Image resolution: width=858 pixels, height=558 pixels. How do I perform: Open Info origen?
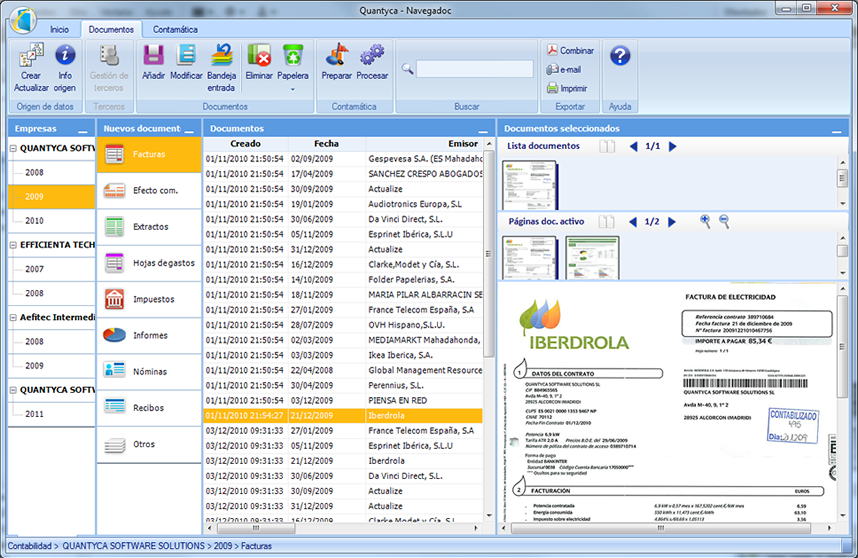pos(65,67)
